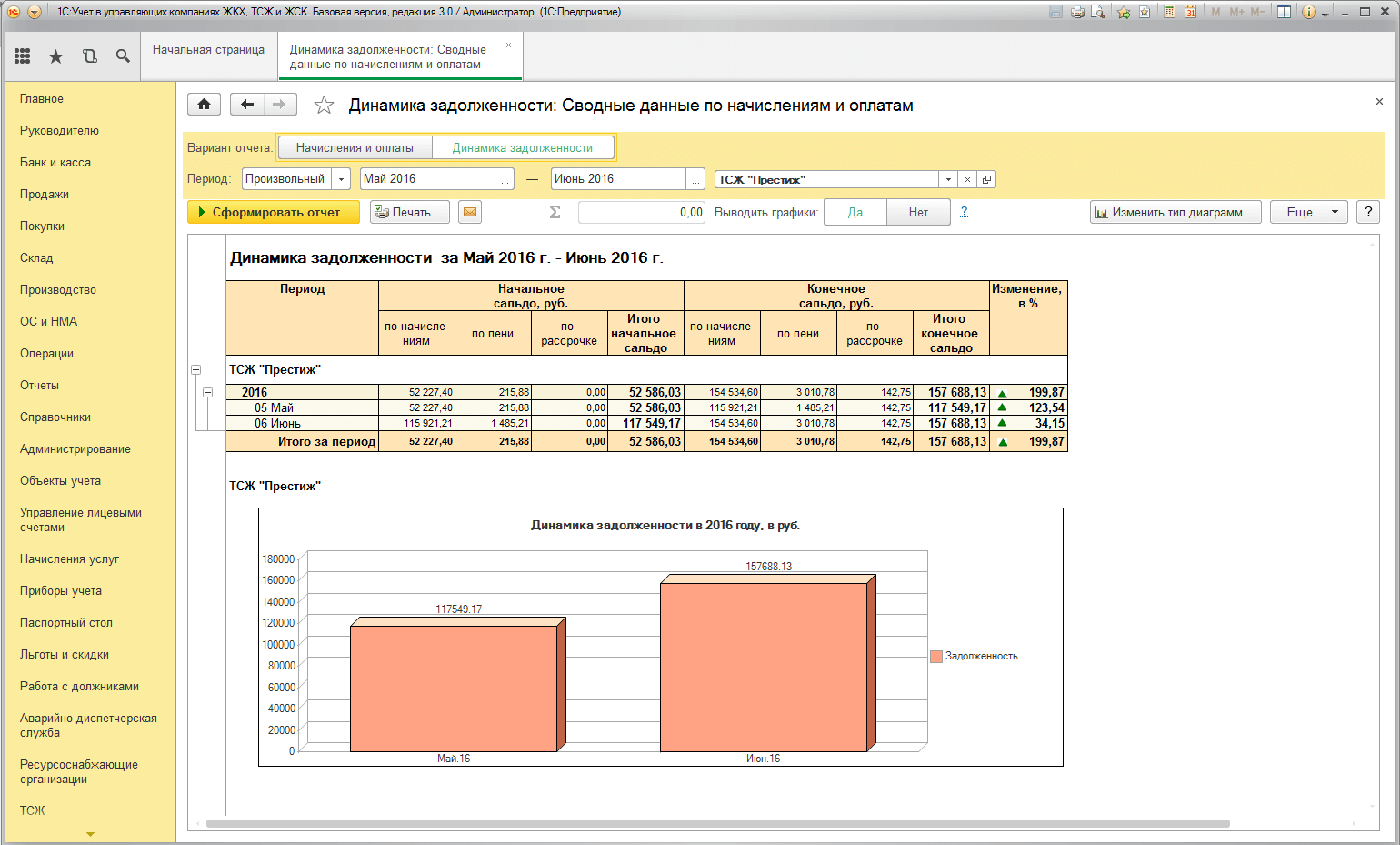Click the Home page icon button
Viewport: 1400px width, 845px height.
204,105
